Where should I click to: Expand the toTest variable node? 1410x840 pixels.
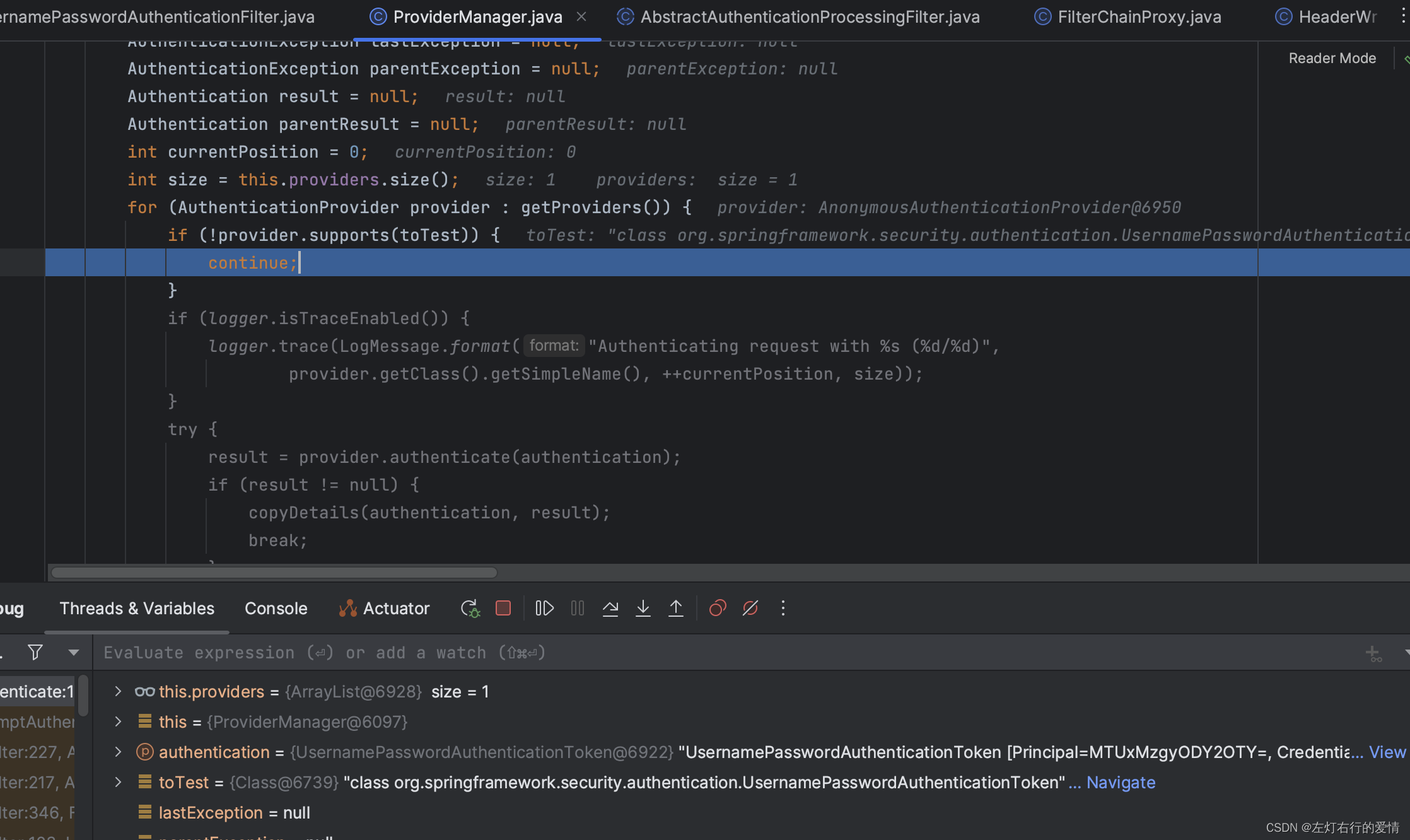[x=118, y=782]
